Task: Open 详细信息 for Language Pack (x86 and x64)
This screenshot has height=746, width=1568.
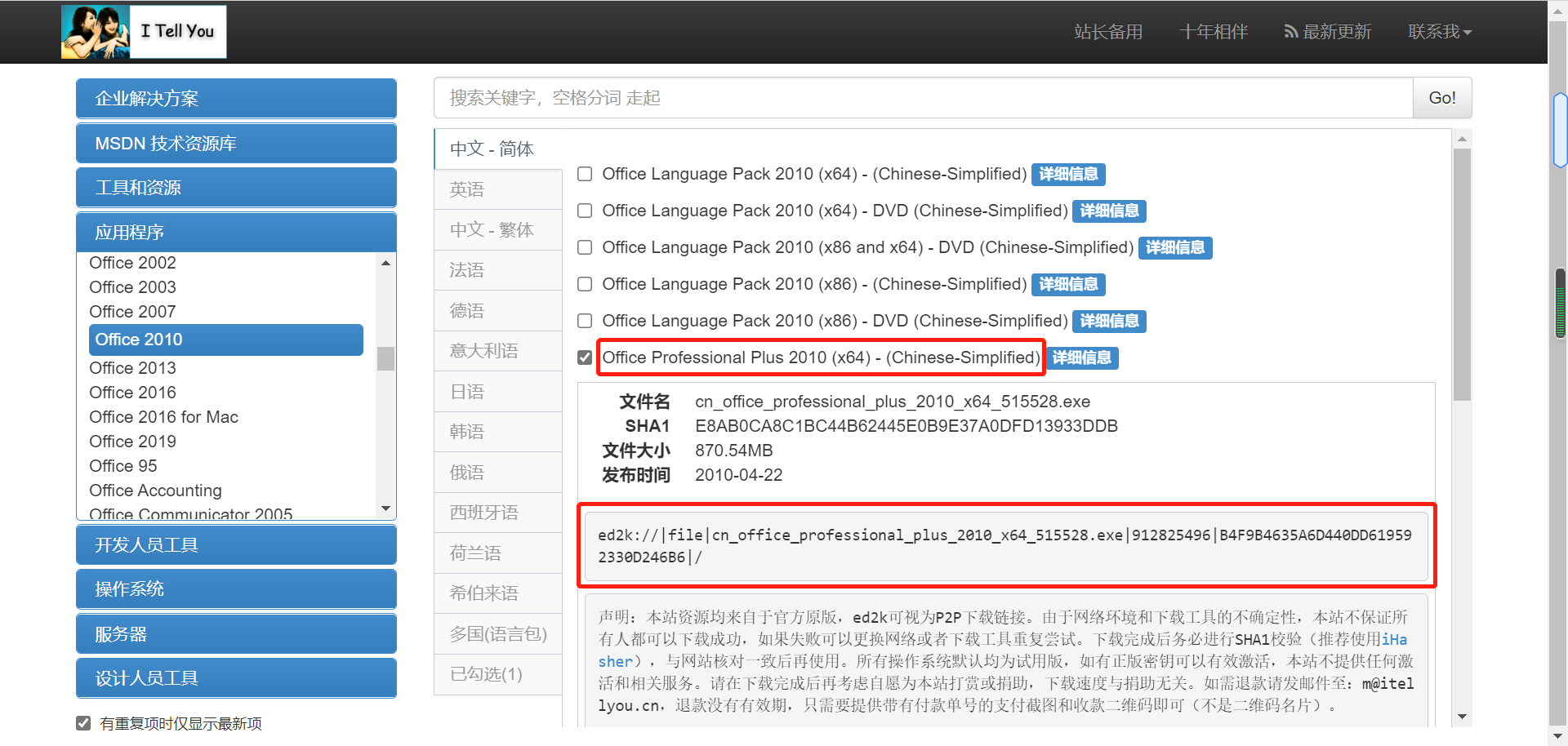Action: pyautogui.click(x=1175, y=248)
